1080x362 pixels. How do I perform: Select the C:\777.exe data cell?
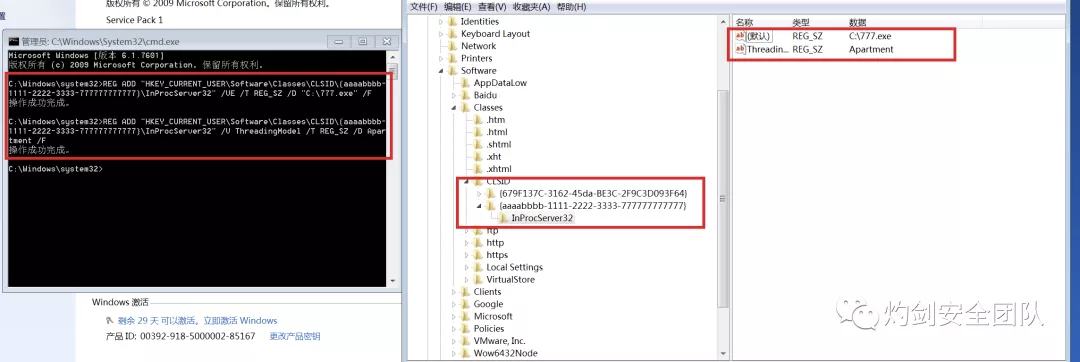871,36
